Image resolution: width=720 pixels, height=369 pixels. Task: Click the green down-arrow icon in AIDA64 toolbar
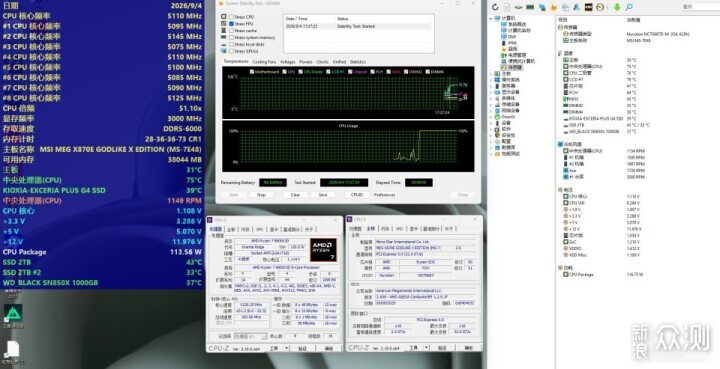tap(617, 7)
